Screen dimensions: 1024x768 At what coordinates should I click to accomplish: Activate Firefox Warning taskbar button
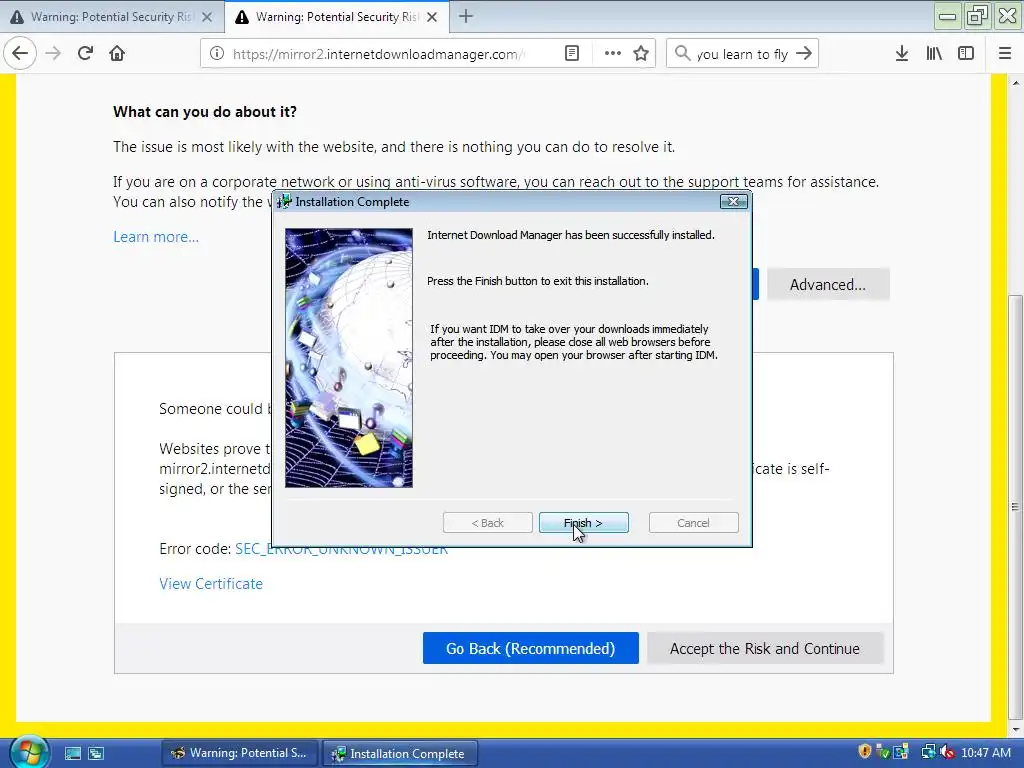tap(238, 753)
